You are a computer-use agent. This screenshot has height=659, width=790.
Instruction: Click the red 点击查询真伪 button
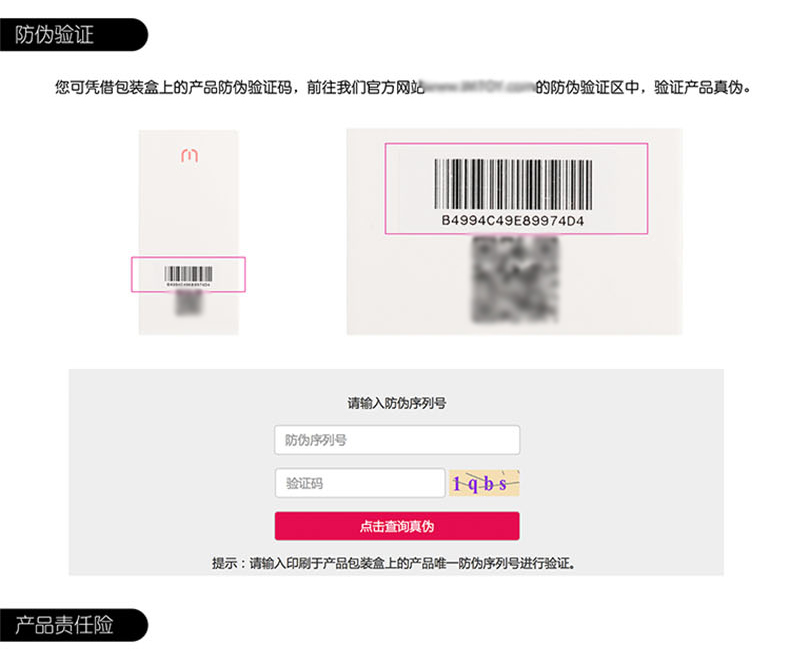point(397,526)
